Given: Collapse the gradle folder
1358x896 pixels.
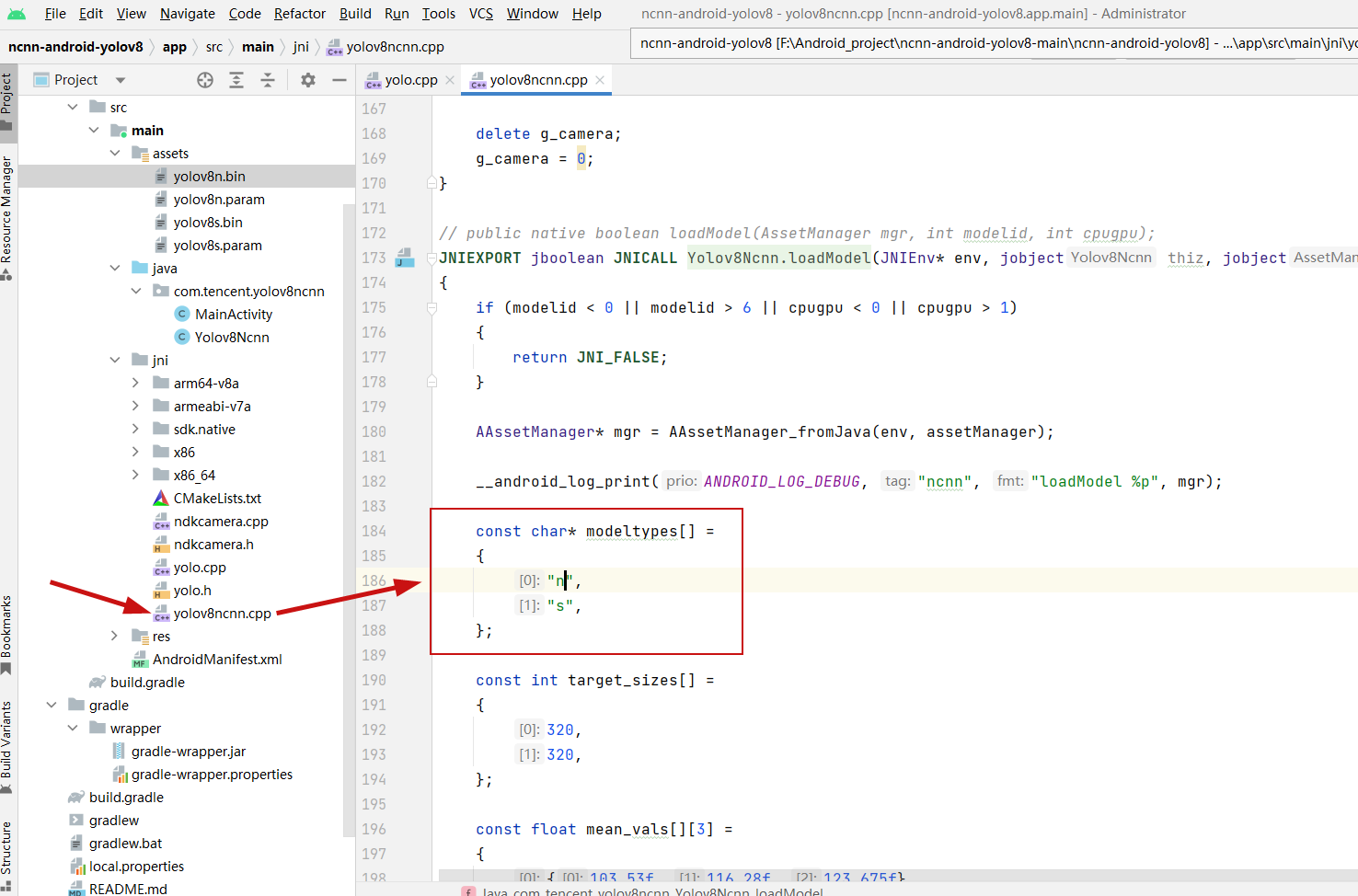Looking at the screenshot, I should pyautogui.click(x=52, y=705).
